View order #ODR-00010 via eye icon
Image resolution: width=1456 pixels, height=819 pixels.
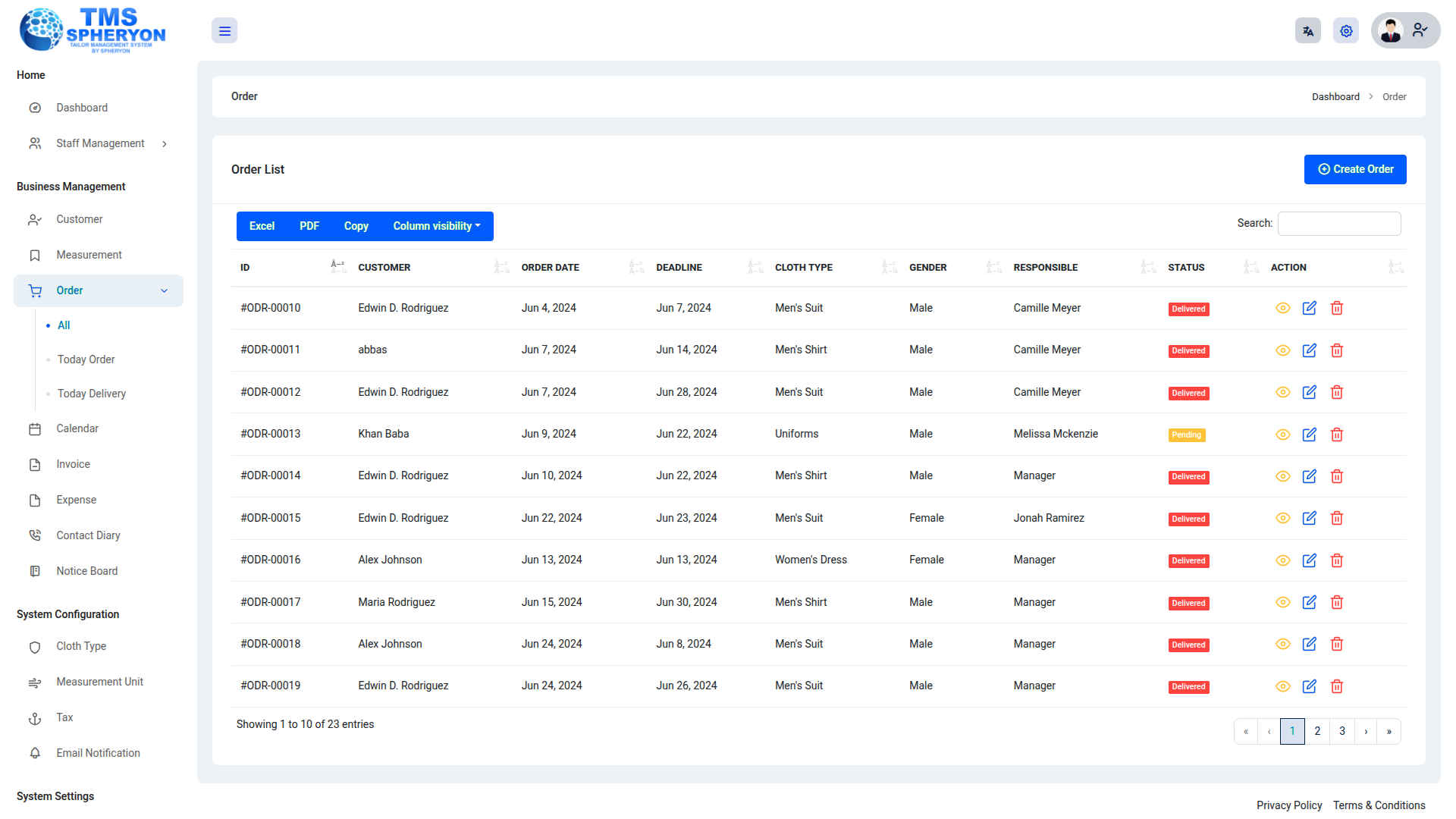[1283, 308]
